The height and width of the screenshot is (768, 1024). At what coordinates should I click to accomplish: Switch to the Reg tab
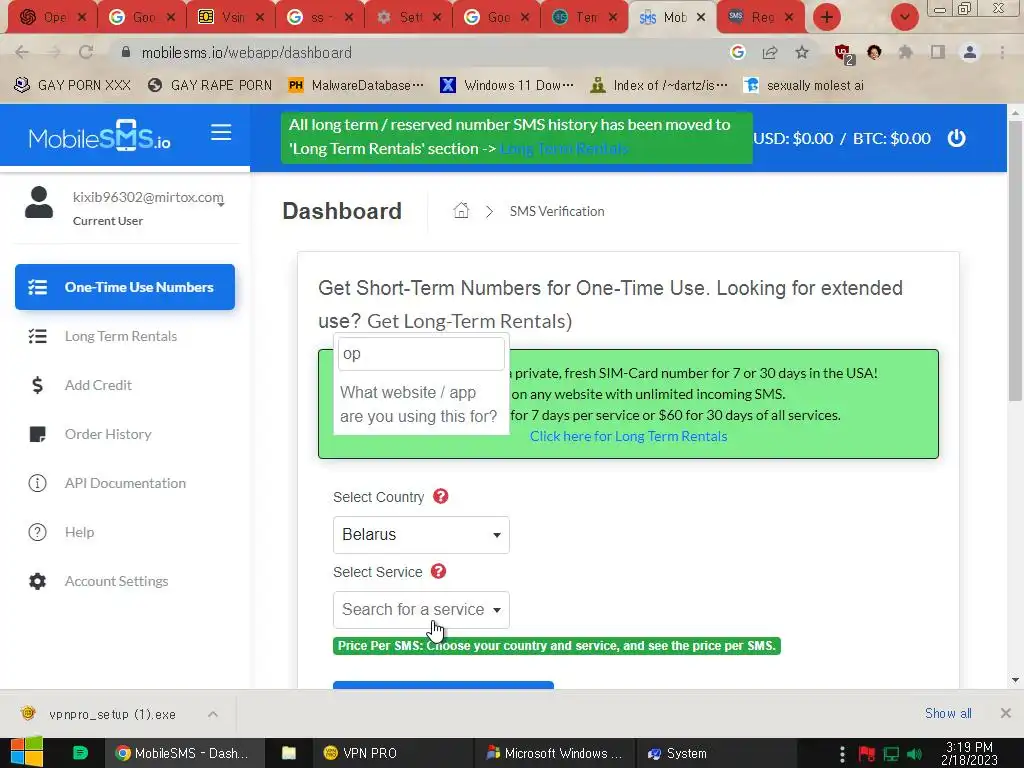tap(760, 17)
